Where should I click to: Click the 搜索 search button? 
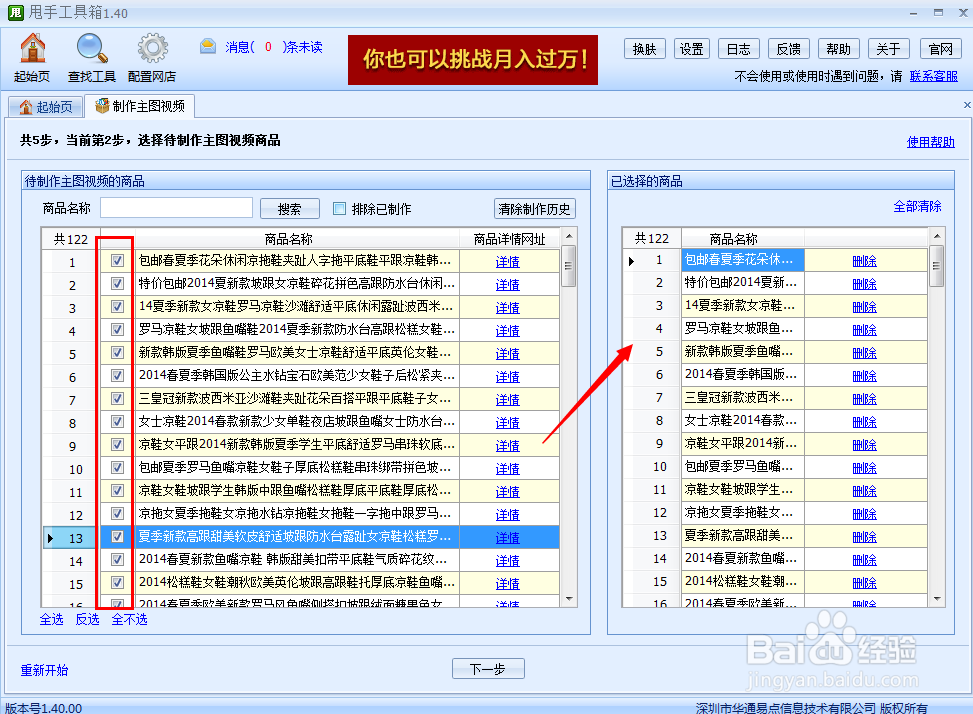289,208
